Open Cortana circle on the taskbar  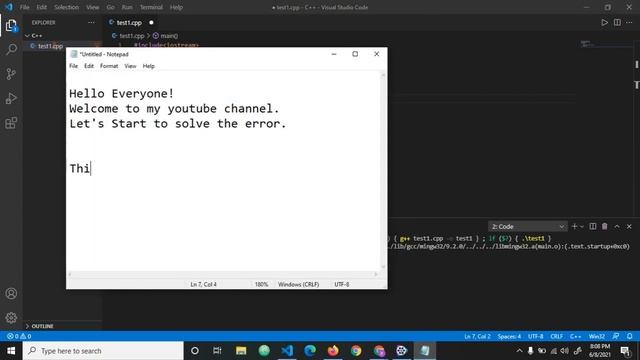point(195,351)
